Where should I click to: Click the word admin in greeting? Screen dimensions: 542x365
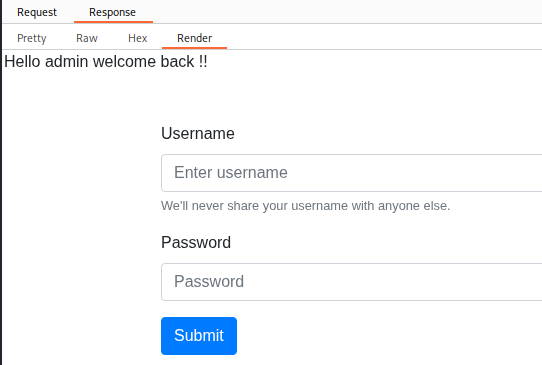click(x=66, y=62)
